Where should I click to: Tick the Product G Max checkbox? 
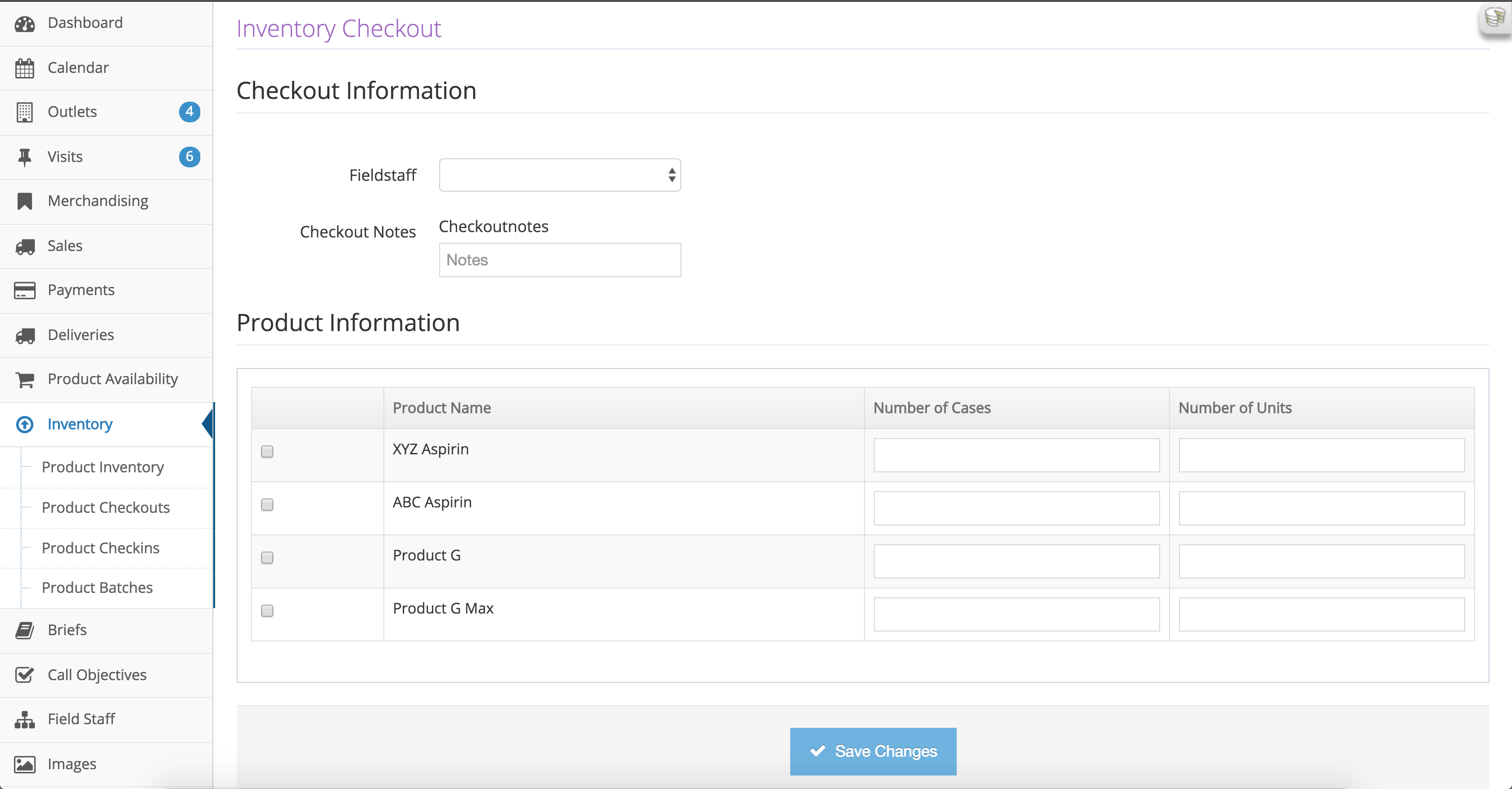[x=267, y=611]
